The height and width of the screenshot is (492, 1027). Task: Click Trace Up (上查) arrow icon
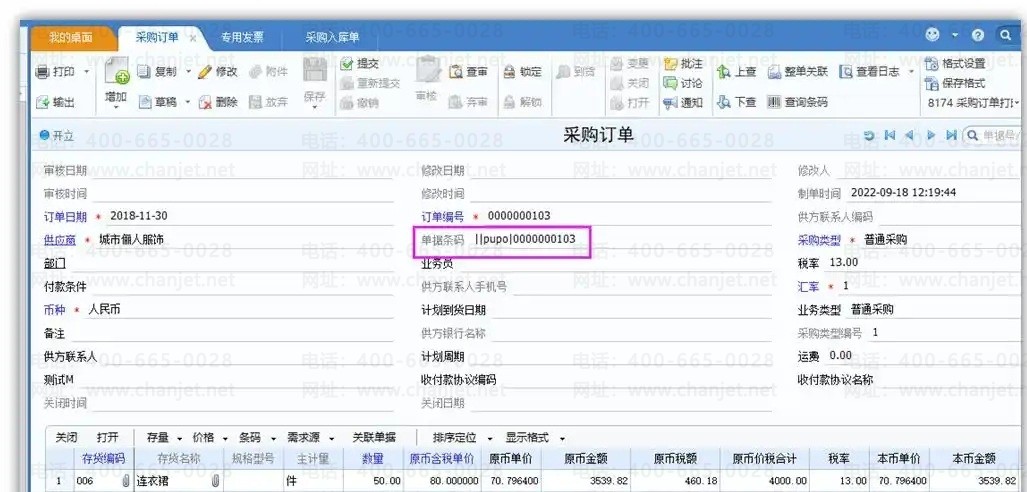724,72
